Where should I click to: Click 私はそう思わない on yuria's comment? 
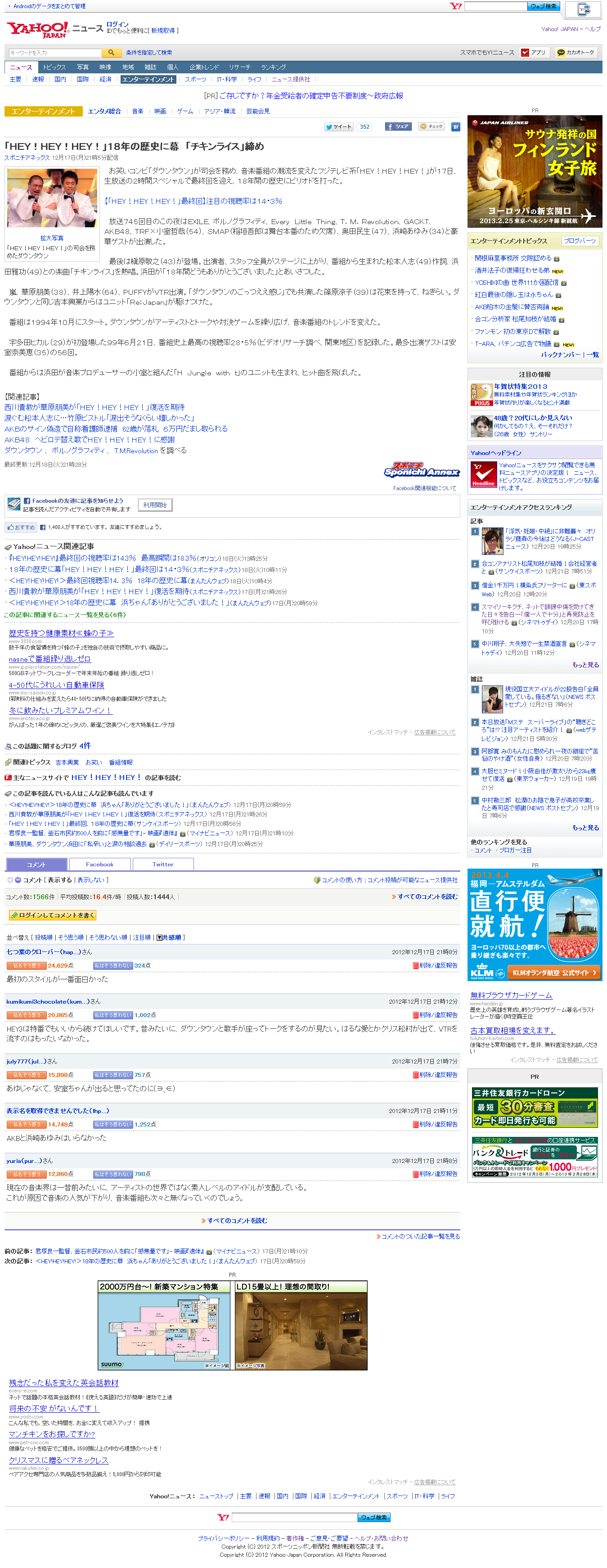click(x=113, y=1174)
